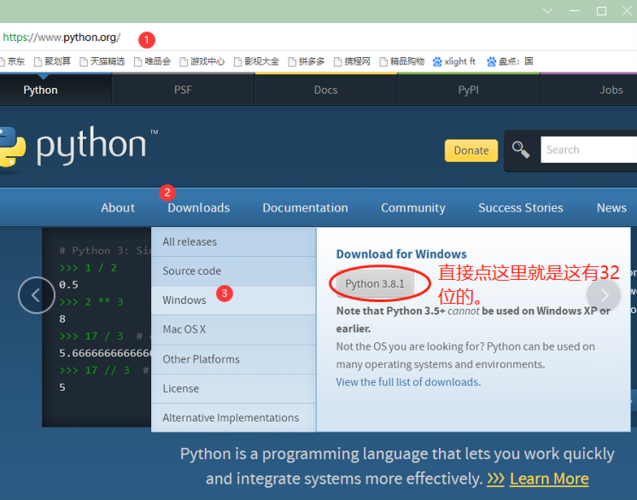This screenshot has height=500, width=637.
Task: Select Source code in Downloads menu
Action: pos(234,271)
